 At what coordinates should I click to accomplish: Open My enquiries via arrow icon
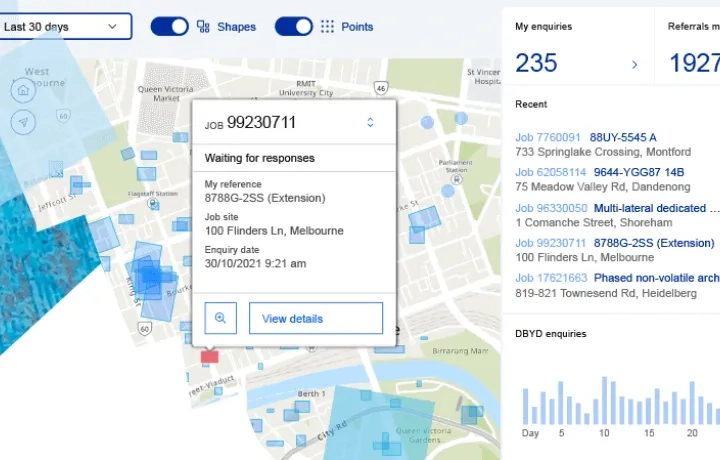[634, 65]
